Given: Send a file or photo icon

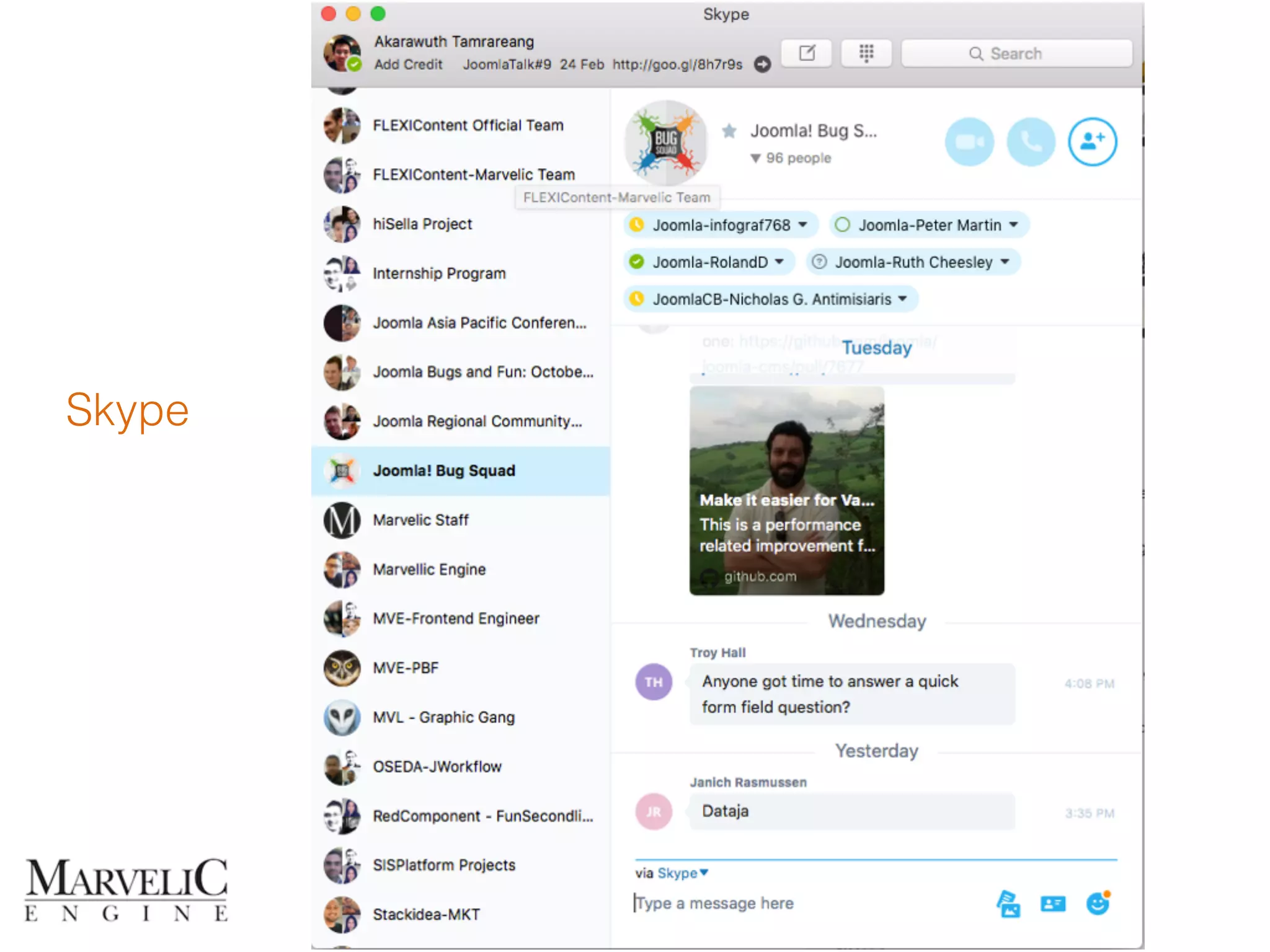Looking at the screenshot, I should point(1008,904).
